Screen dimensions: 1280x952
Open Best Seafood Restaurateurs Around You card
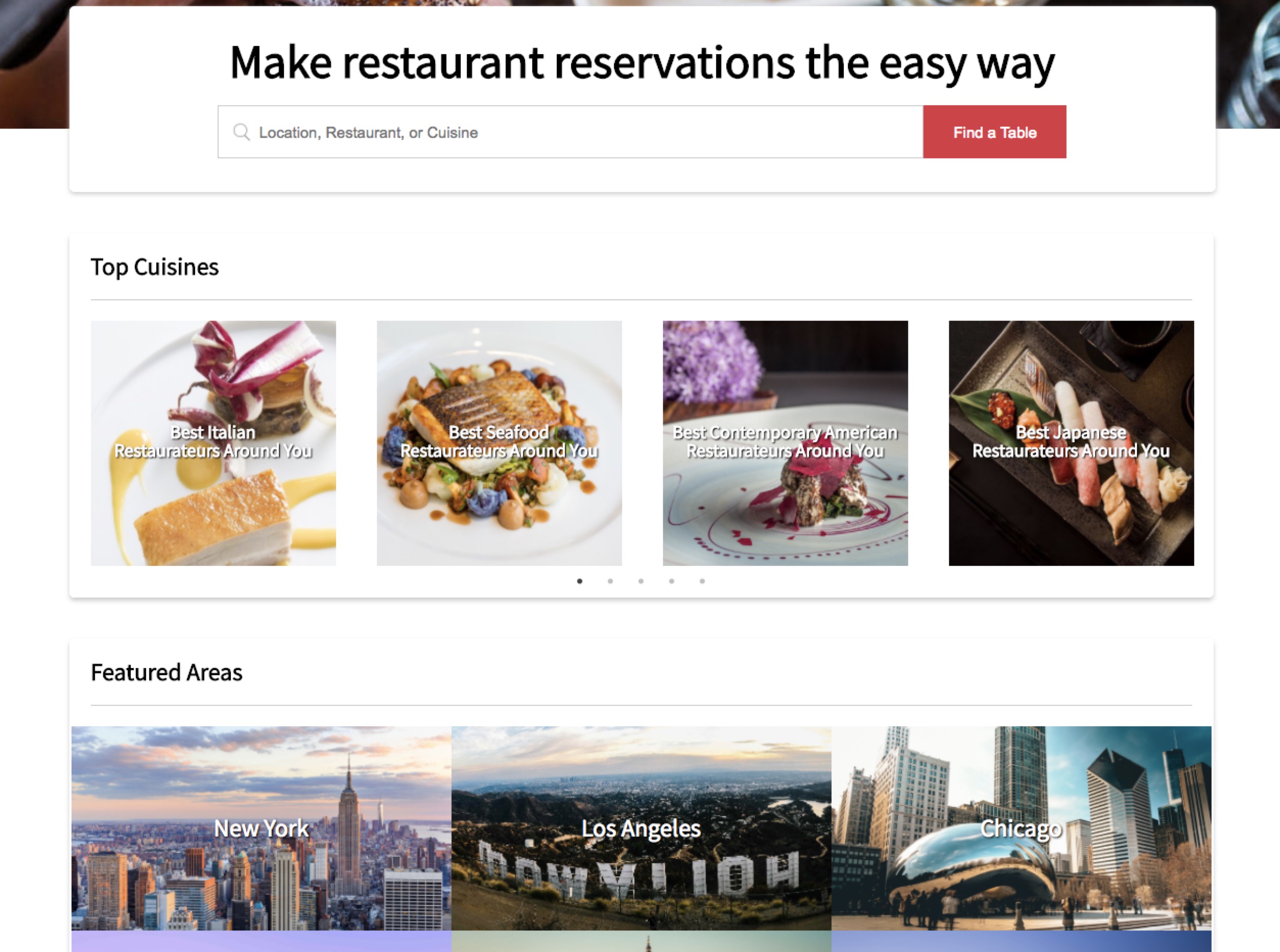tap(499, 443)
